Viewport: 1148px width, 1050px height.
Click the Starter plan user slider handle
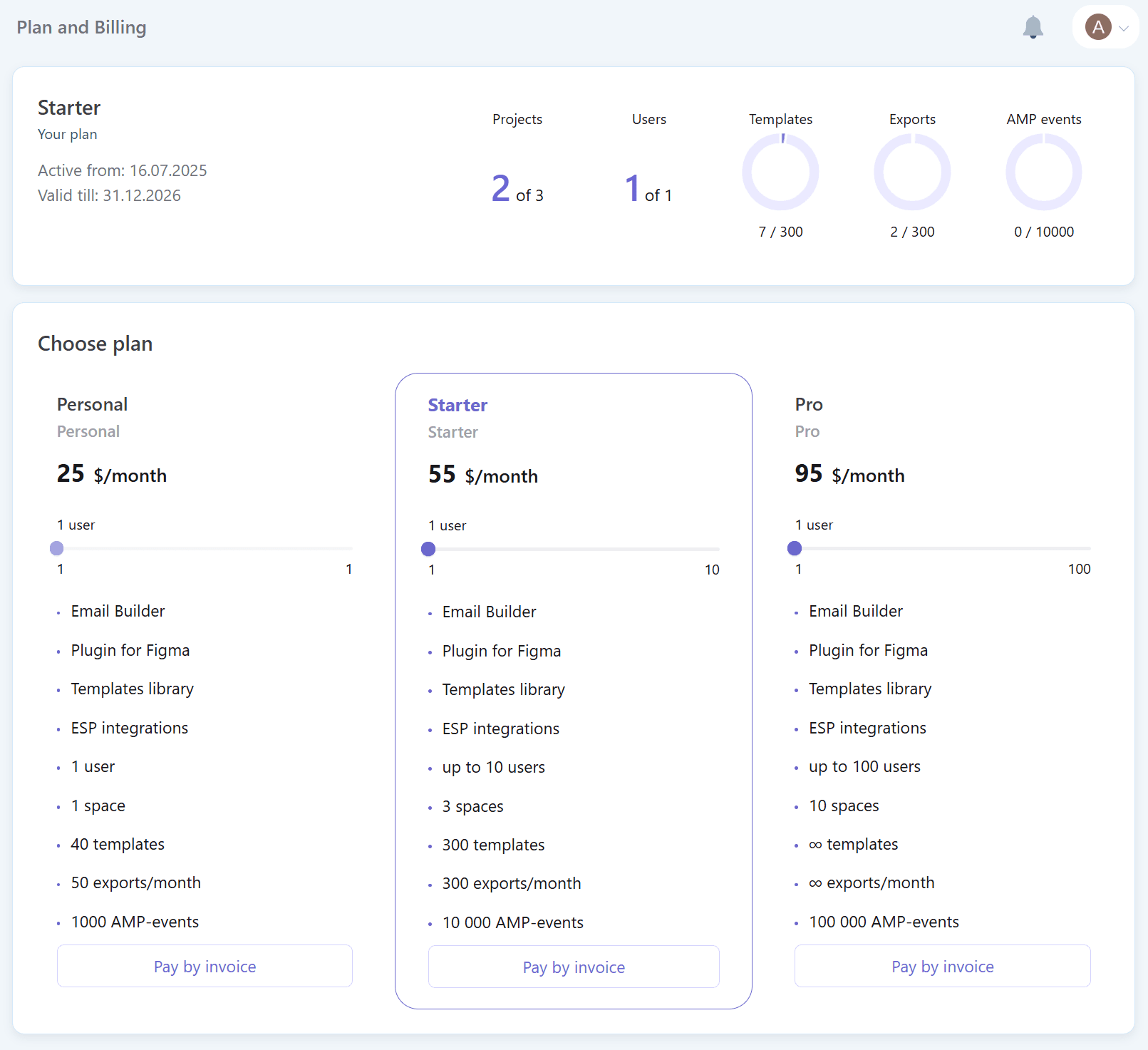coord(428,549)
